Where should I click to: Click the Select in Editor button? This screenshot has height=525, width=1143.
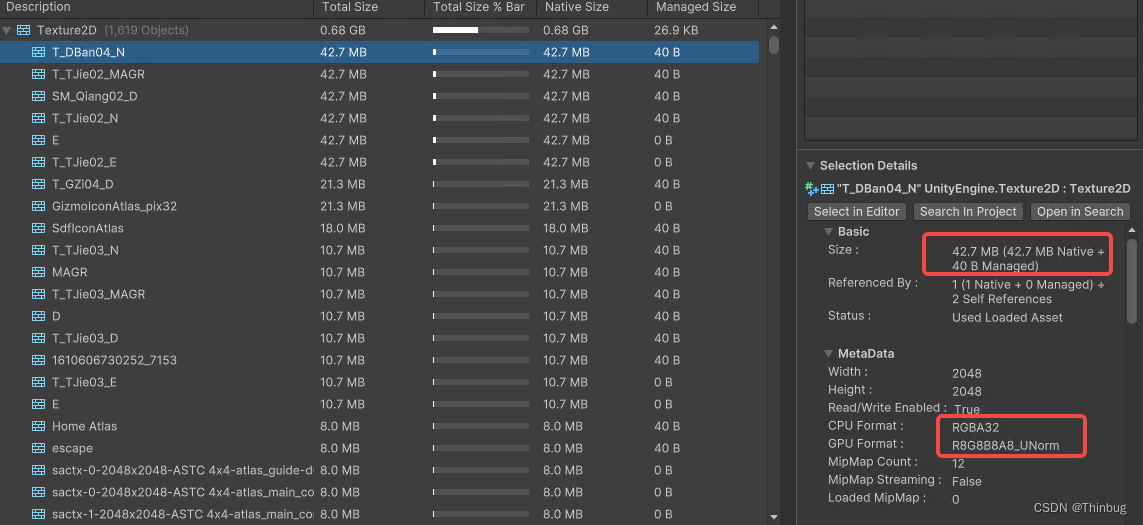coord(857,211)
